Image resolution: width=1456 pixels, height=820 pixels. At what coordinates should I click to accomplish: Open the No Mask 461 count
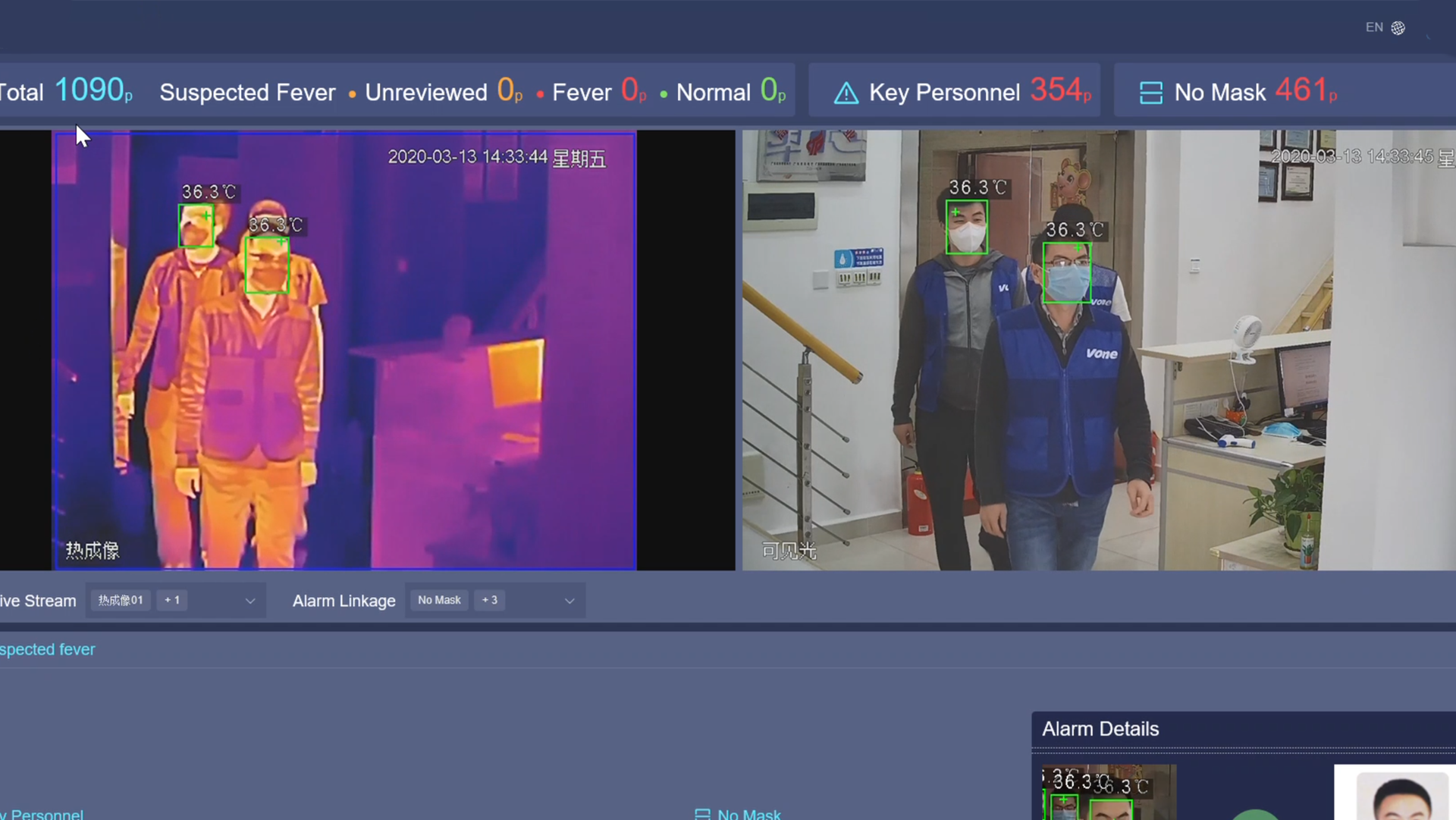tap(1306, 91)
